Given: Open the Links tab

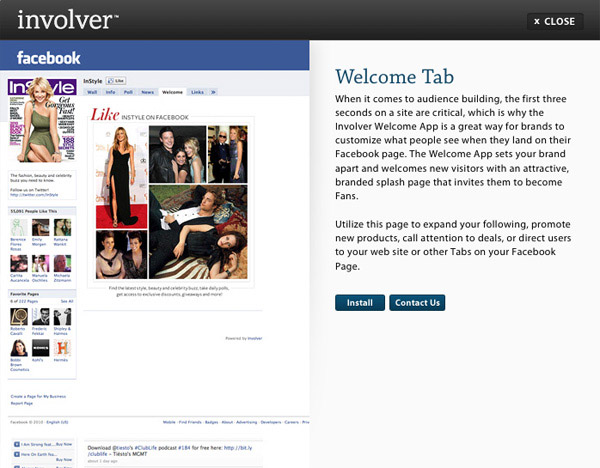Looking at the screenshot, I should click(197, 92).
